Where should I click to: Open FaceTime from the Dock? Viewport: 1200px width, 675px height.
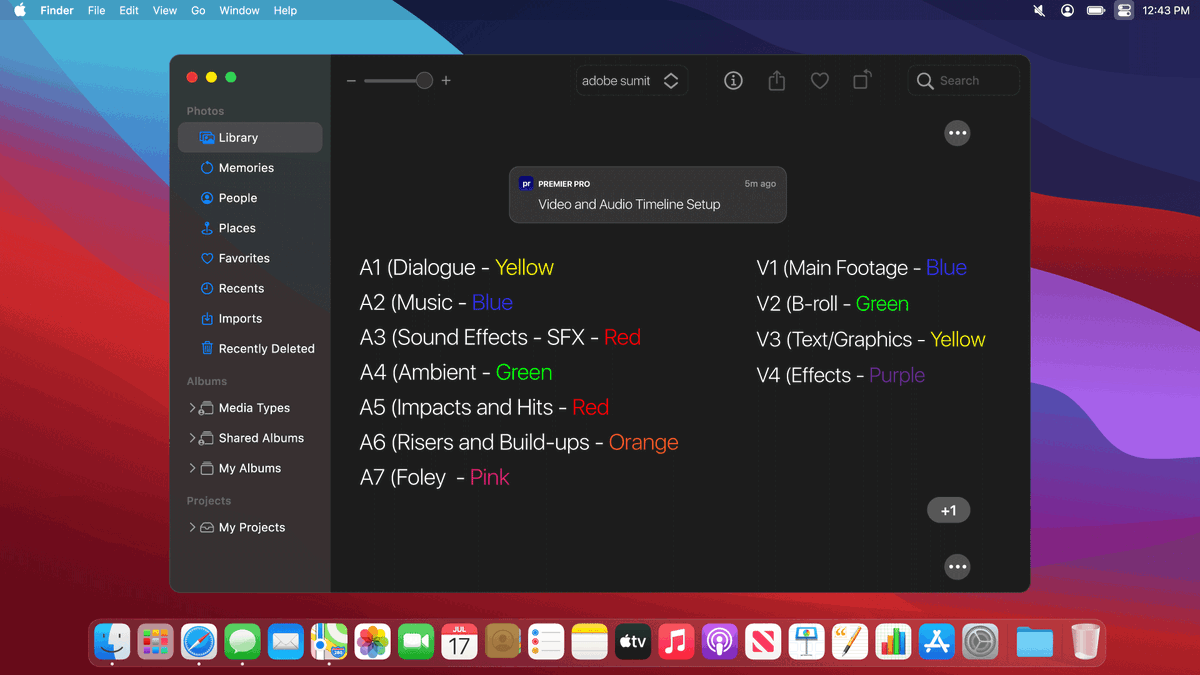point(416,642)
